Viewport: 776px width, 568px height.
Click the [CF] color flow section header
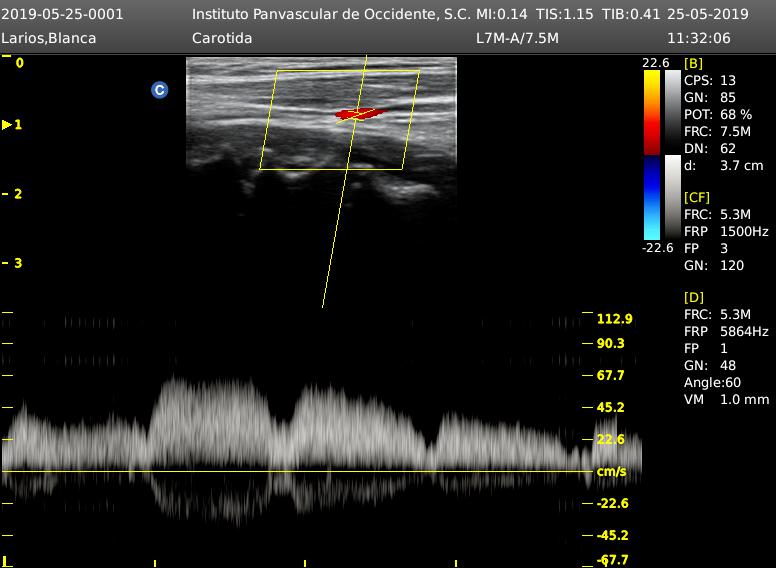697,197
